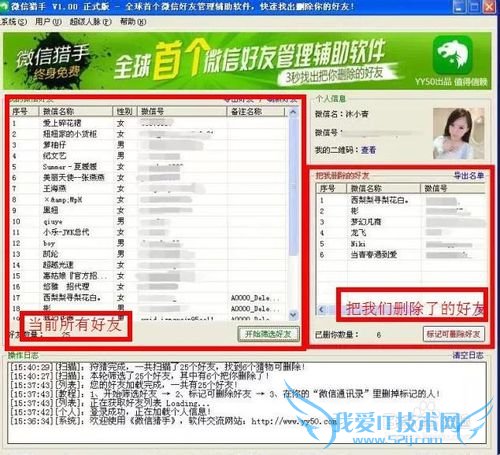Sort friend list by 性别 column header

pos(125,111)
